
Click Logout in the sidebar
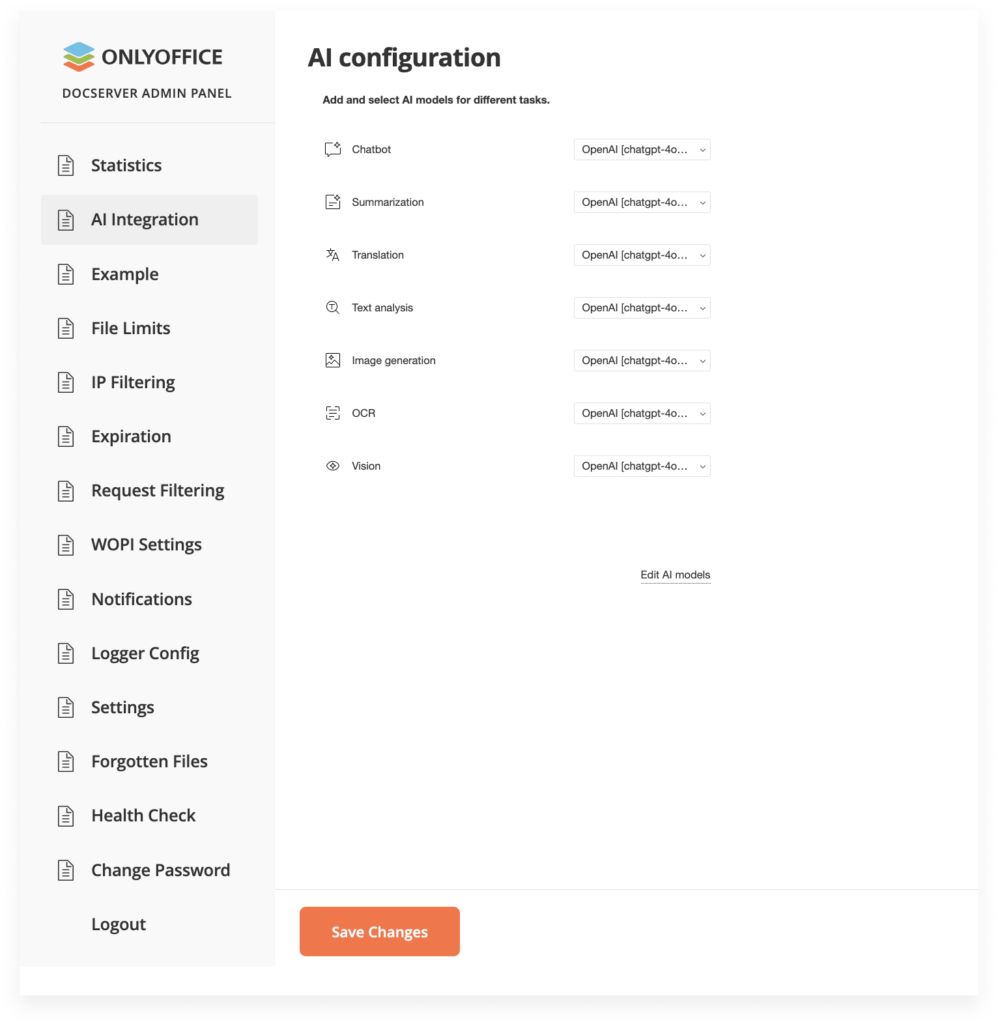click(118, 925)
